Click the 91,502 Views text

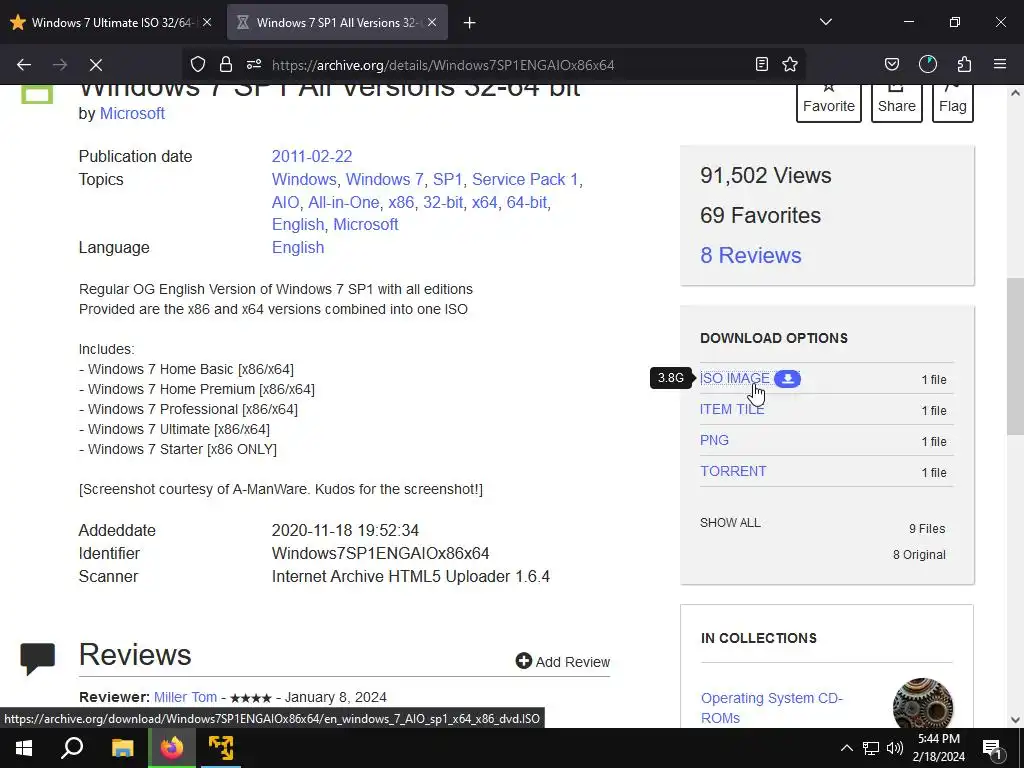click(765, 176)
